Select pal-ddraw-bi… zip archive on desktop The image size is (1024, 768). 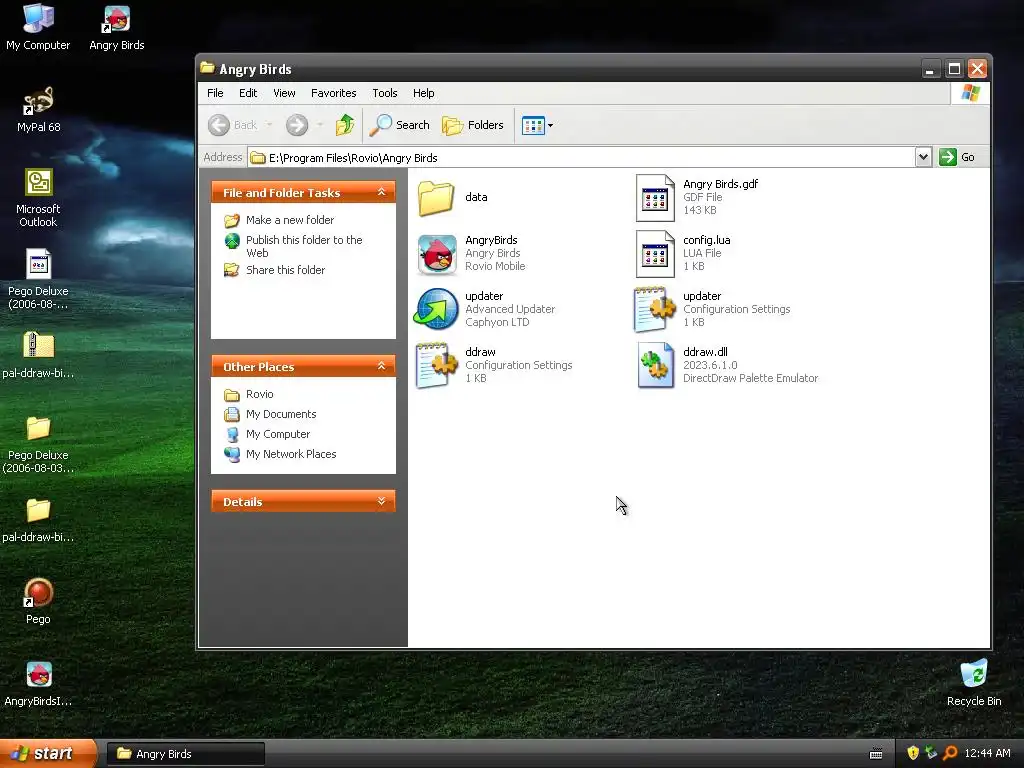coord(38,355)
